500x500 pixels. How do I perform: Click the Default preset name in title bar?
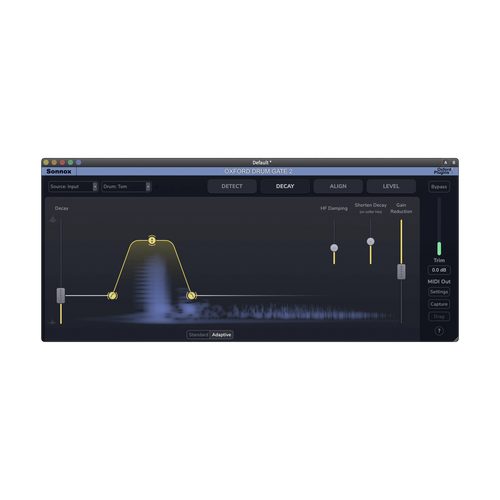(x=262, y=163)
